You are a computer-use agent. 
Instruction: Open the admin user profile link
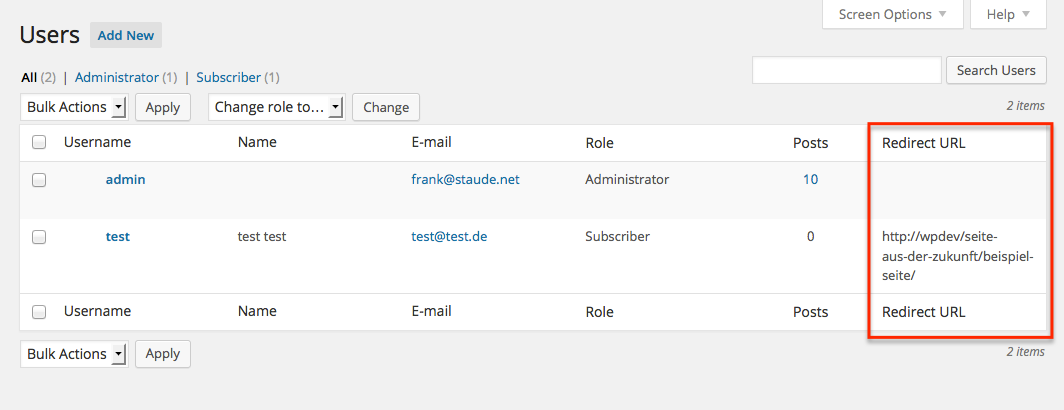126,180
